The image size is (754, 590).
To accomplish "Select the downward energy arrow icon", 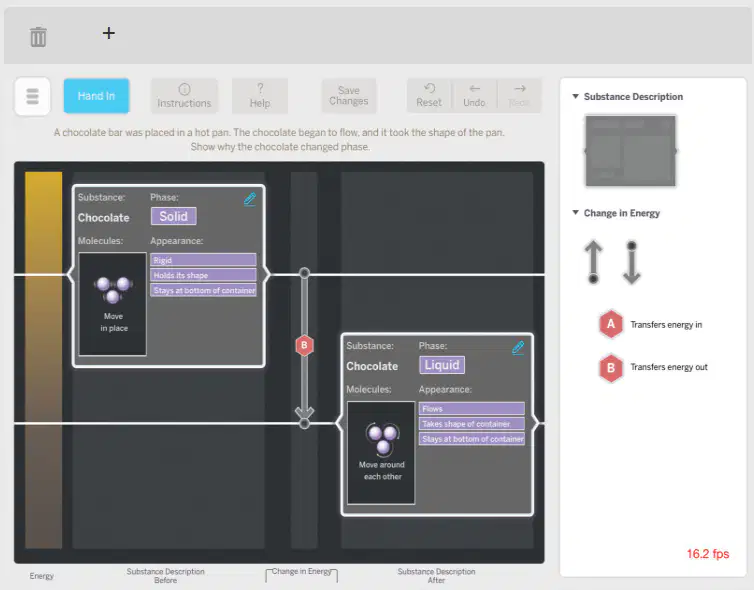I will (x=631, y=262).
